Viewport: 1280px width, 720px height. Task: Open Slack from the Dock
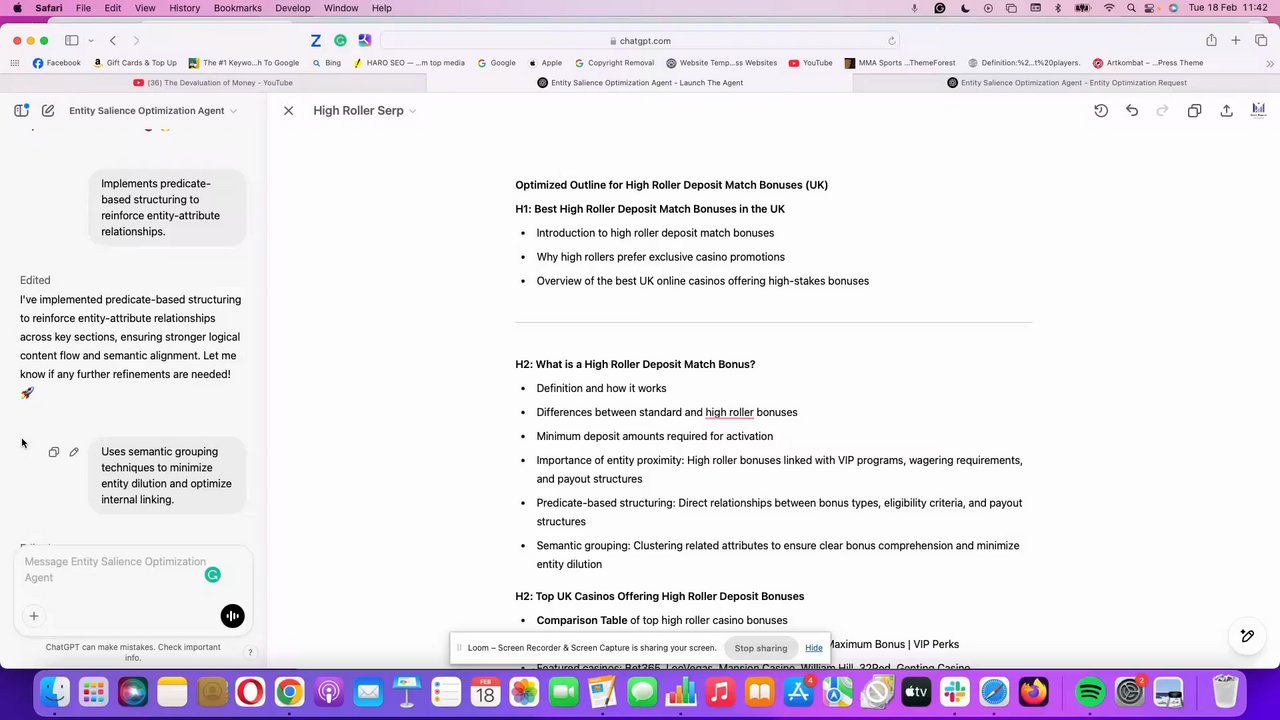(955, 692)
